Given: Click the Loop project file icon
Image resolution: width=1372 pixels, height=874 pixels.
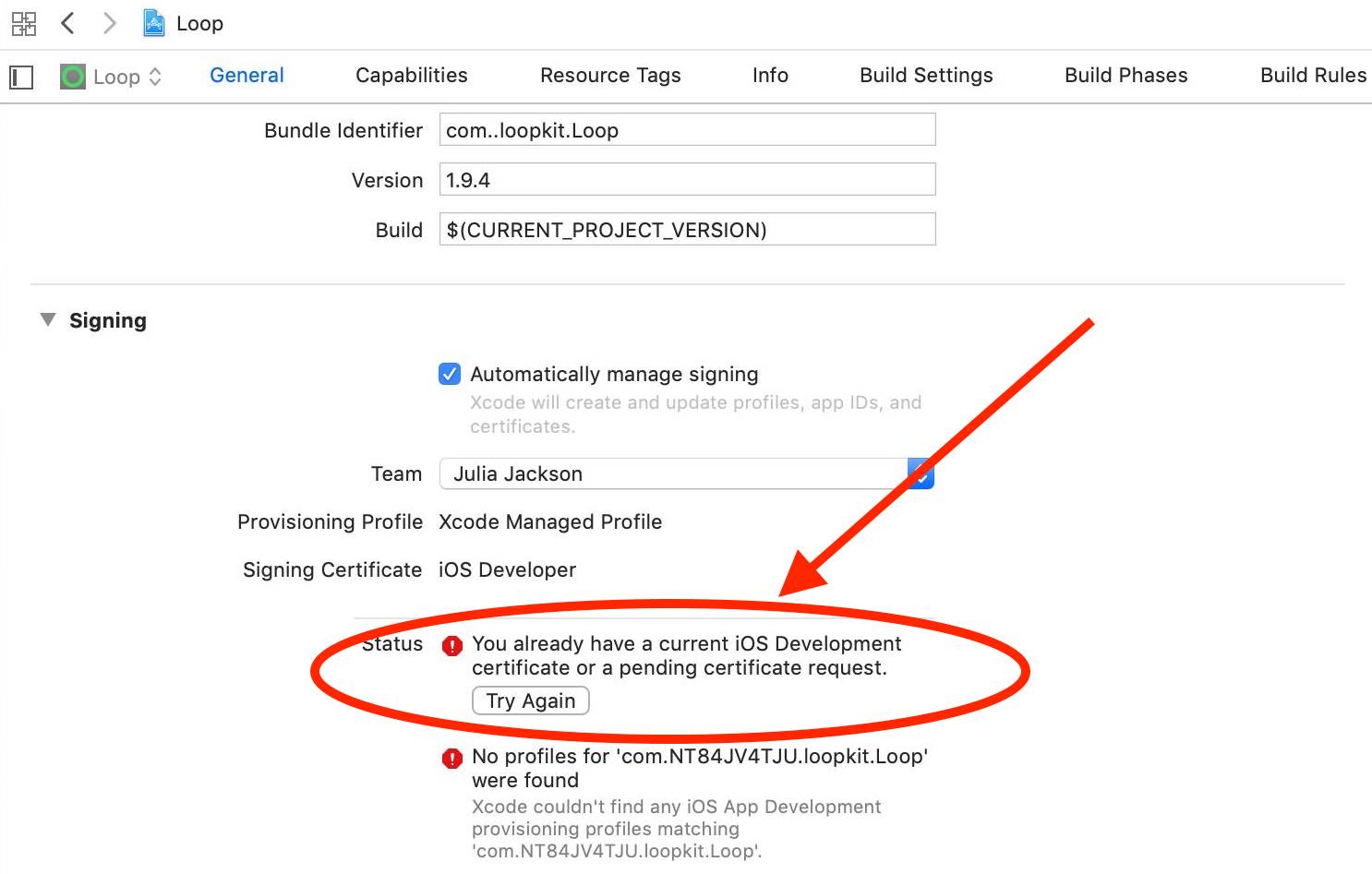Looking at the screenshot, I should [154, 23].
